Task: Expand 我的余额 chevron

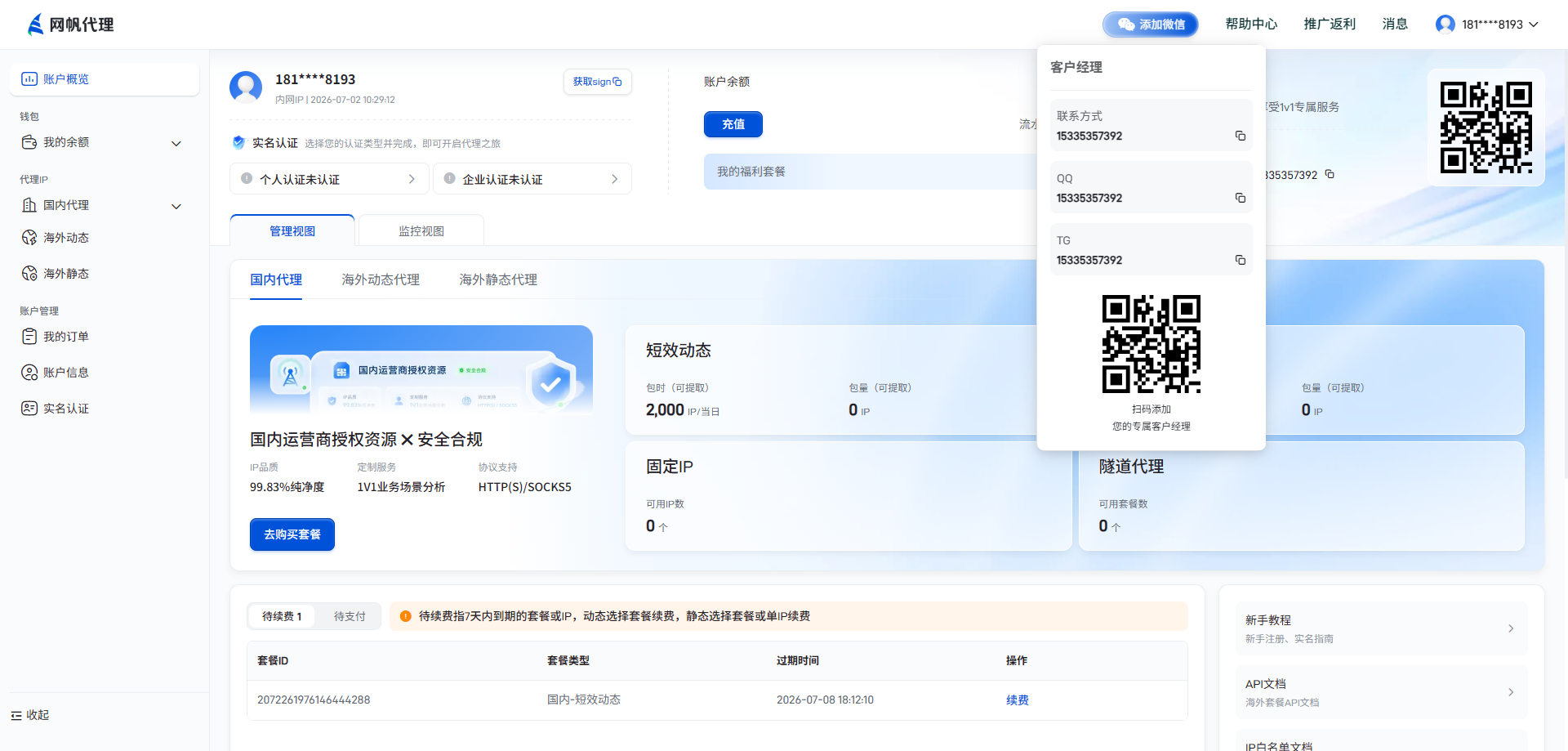Action: click(176, 143)
